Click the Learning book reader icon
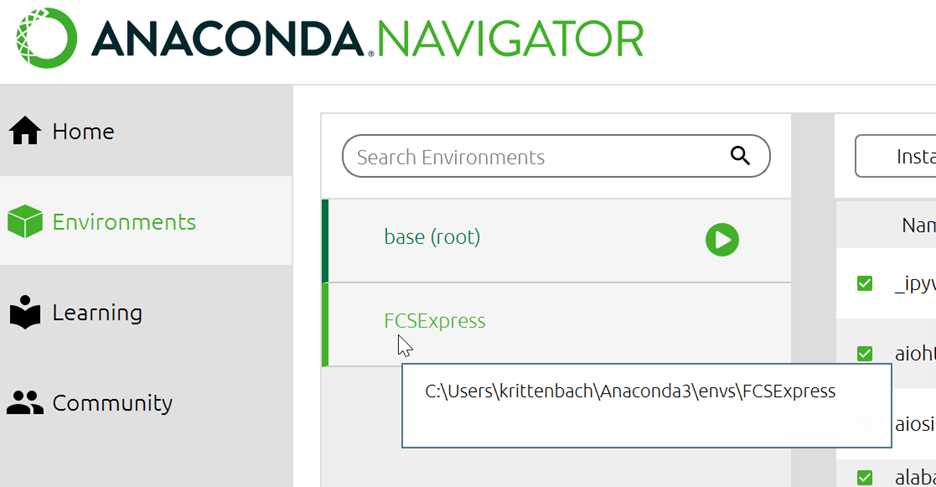This screenshot has height=487, width=936. (25, 313)
